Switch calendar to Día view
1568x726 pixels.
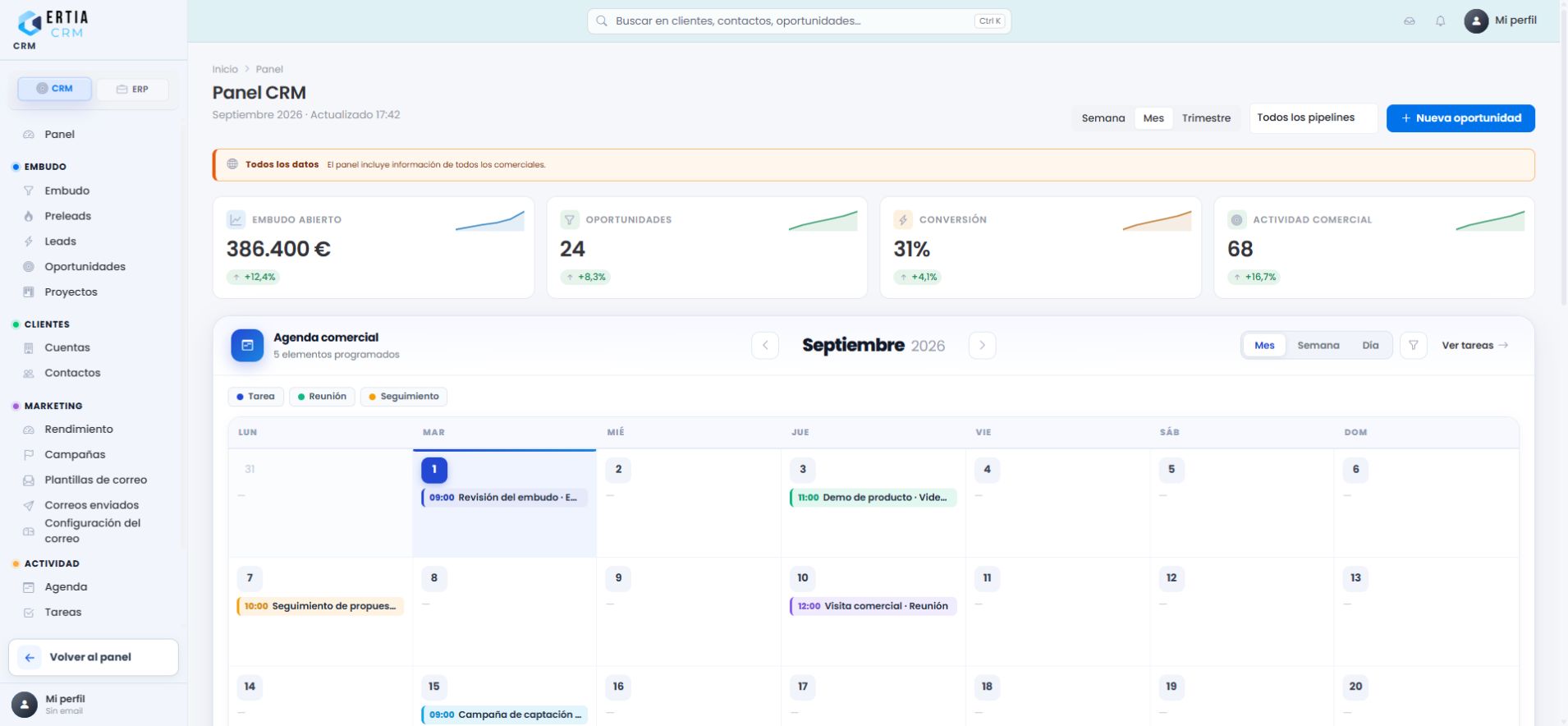click(x=1370, y=346)
